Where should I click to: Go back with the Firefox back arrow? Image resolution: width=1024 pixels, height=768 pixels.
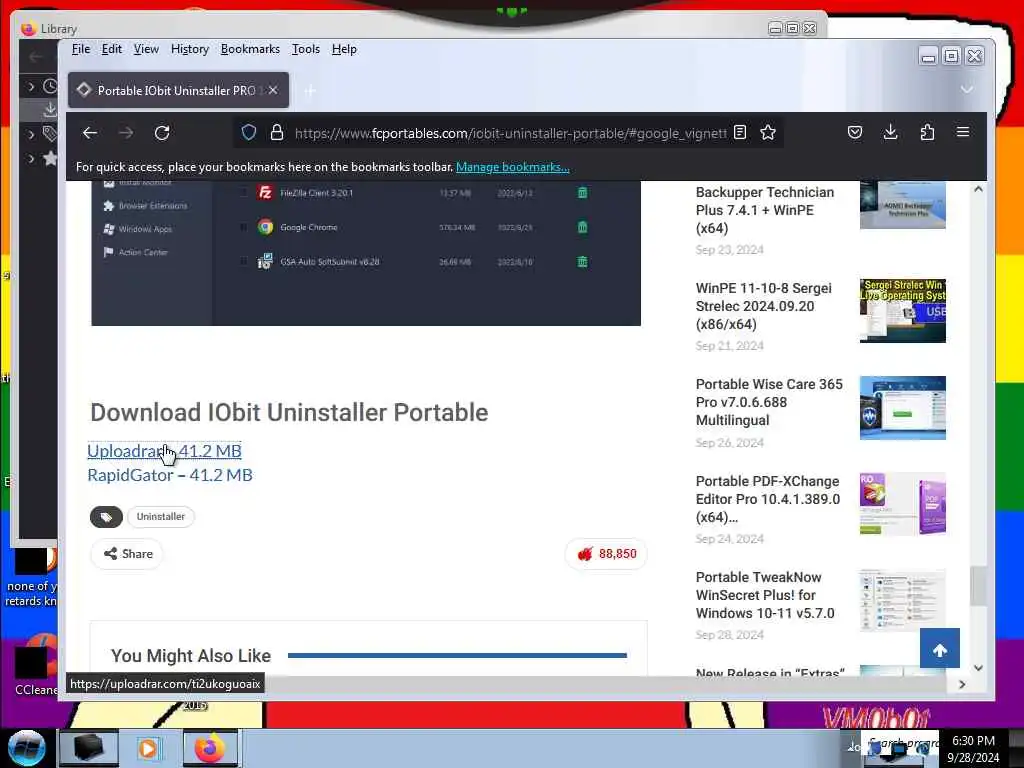[x=90, y=133]
